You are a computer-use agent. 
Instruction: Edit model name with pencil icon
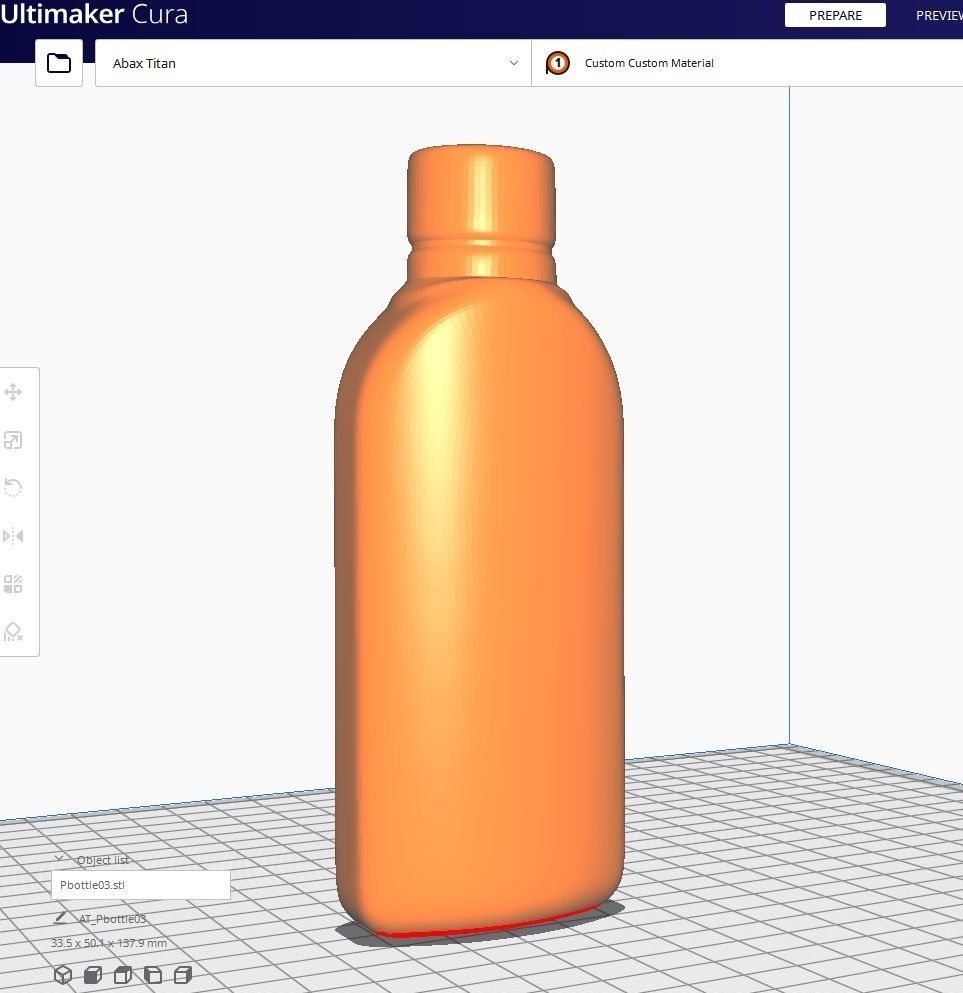click(60, 918)
